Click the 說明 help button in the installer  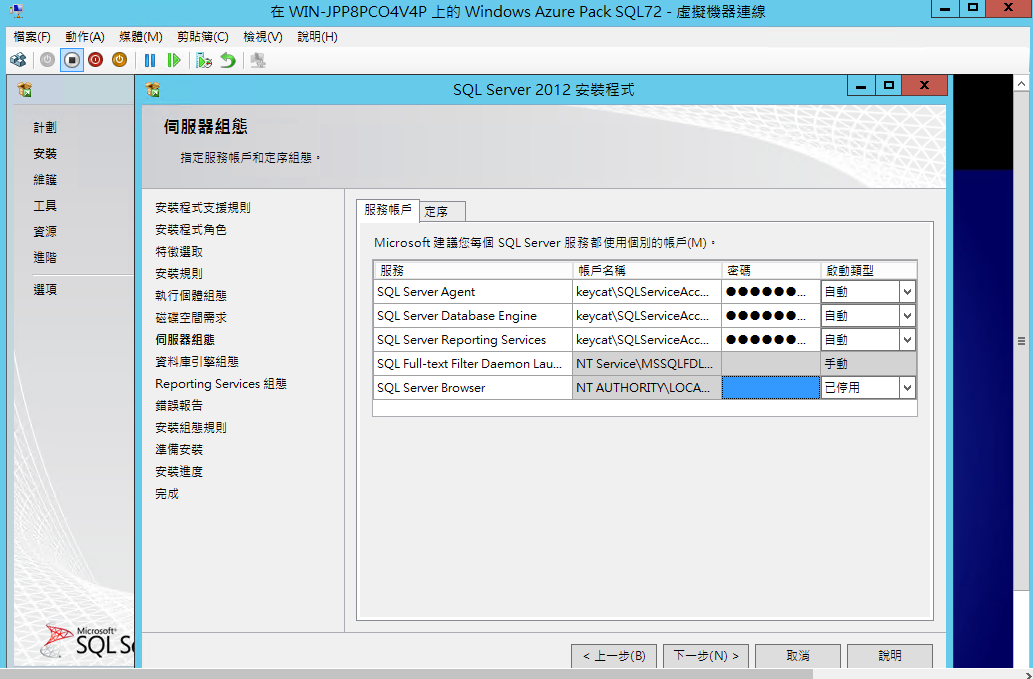point(890,656)
